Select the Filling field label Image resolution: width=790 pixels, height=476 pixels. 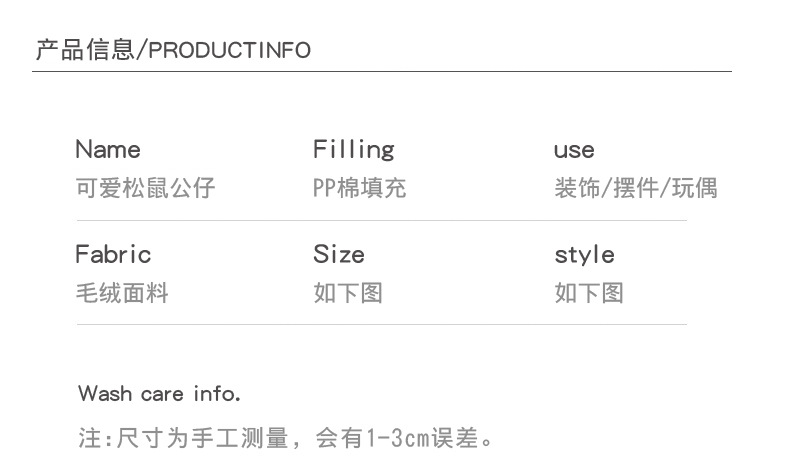(353, 150)
